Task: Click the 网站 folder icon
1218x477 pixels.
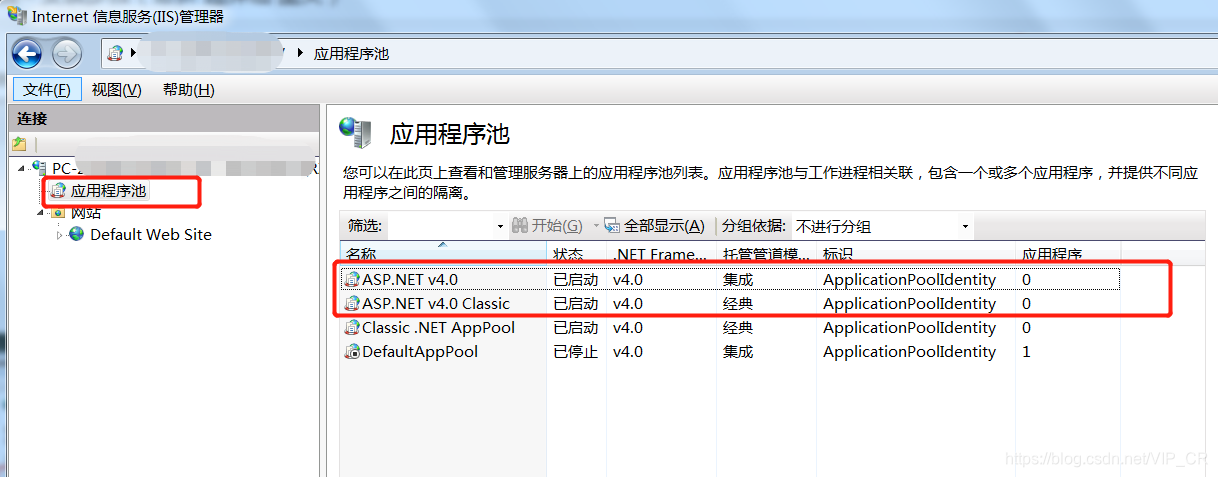Action: pyautogui.click(x=59, y=212)
